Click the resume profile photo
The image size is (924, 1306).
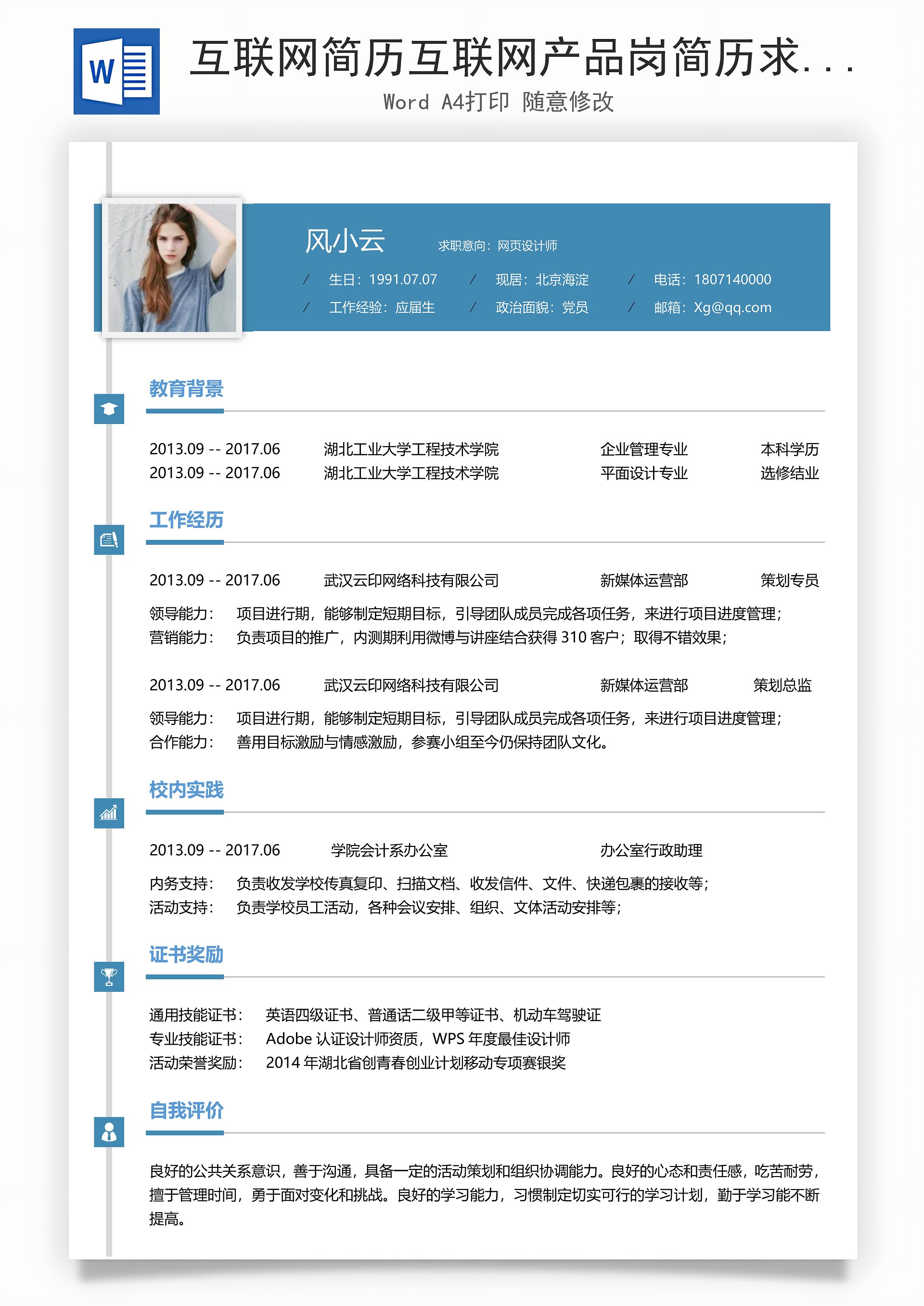pyautogui.click(x=172, y=268)
